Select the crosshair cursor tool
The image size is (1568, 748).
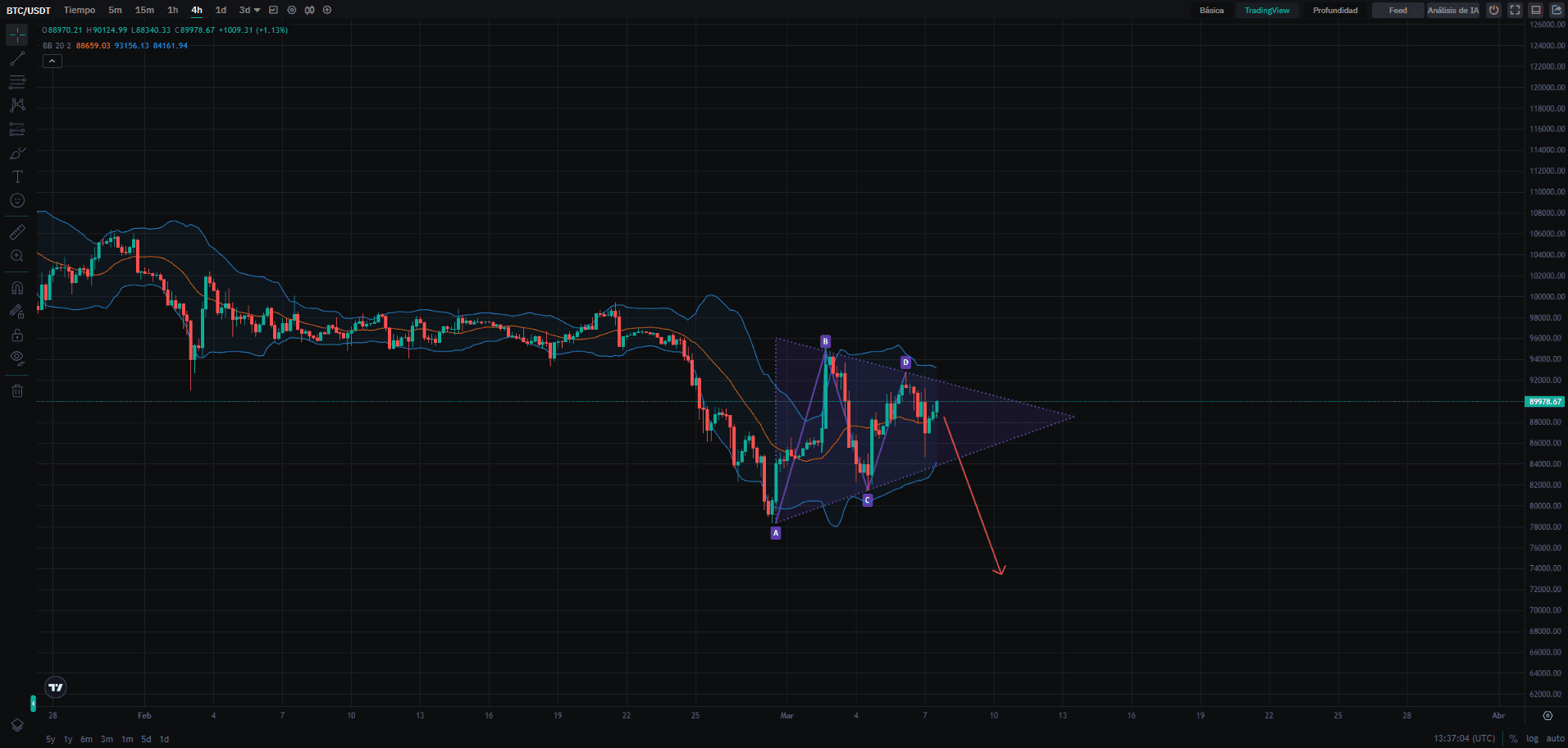point(17,34)
